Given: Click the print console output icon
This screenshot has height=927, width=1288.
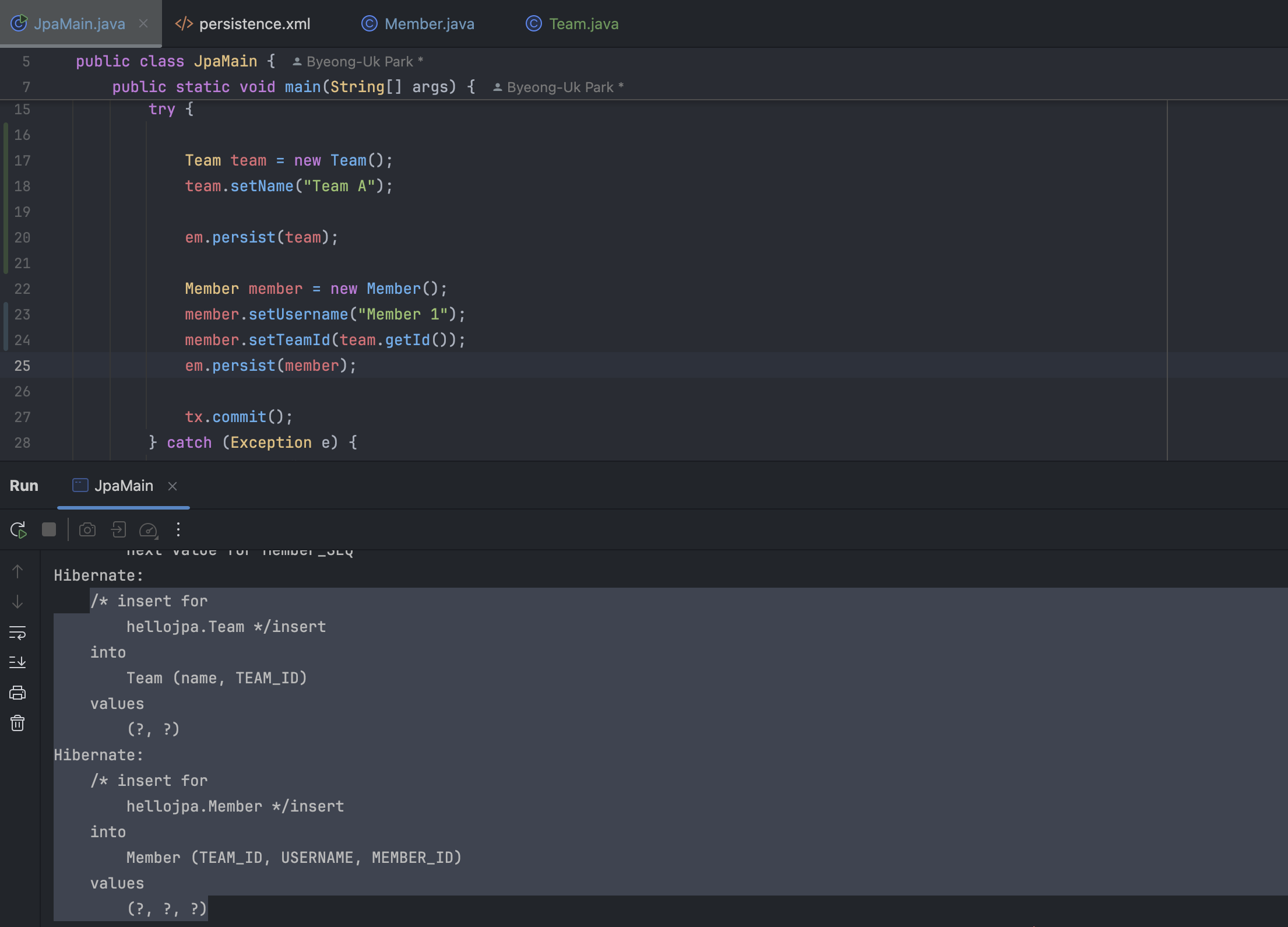Looking at the screenshot, I should pos(17,693).
